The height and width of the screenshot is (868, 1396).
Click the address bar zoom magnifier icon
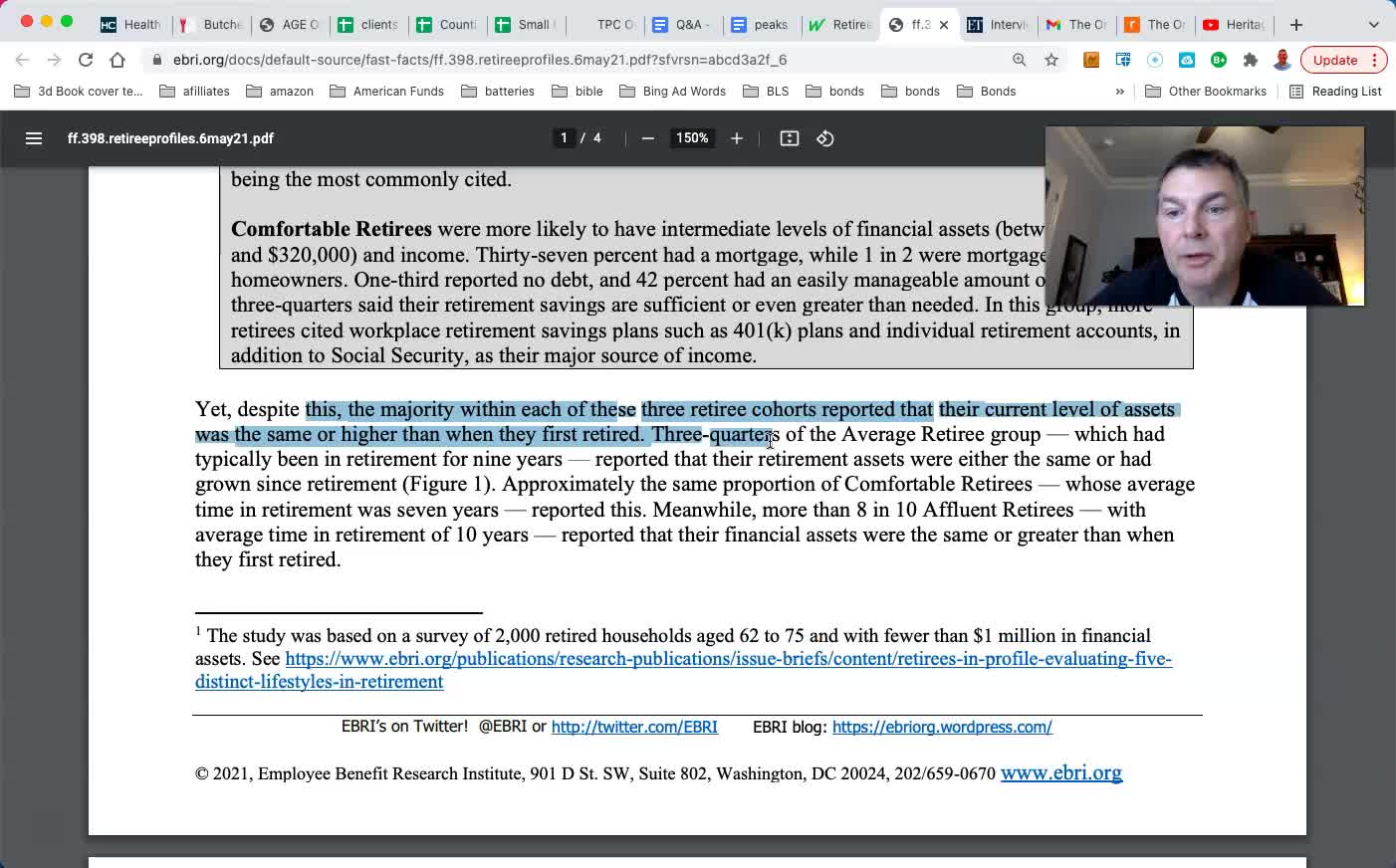[x=1020, y=60]
